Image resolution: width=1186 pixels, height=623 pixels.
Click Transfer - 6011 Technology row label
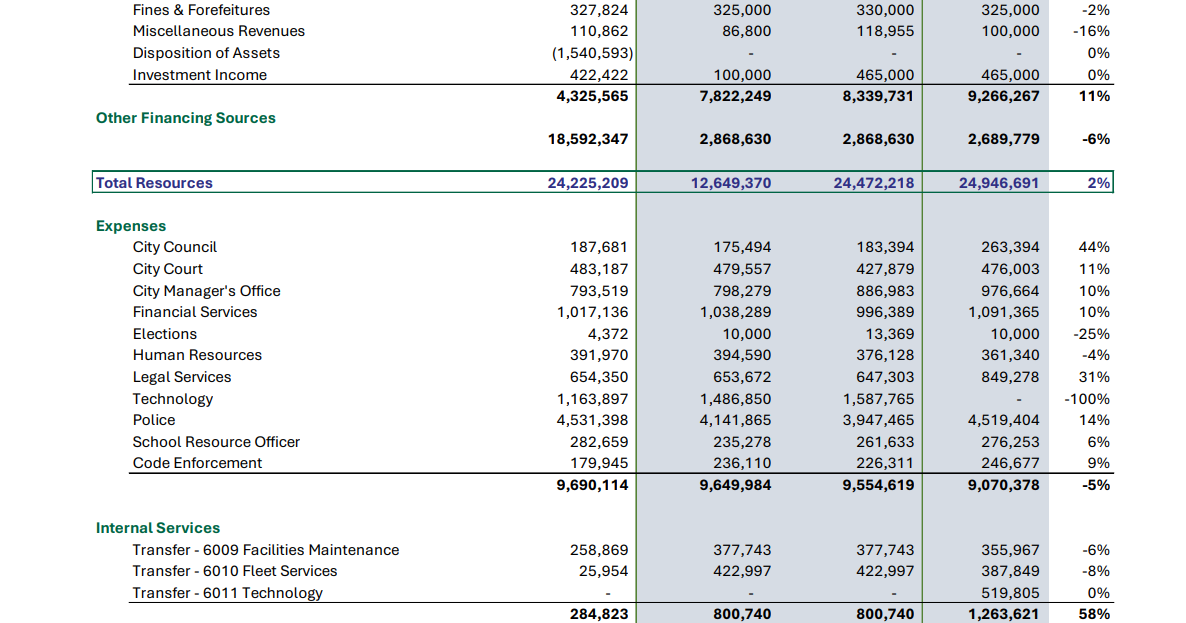click(x=228, y=593)
